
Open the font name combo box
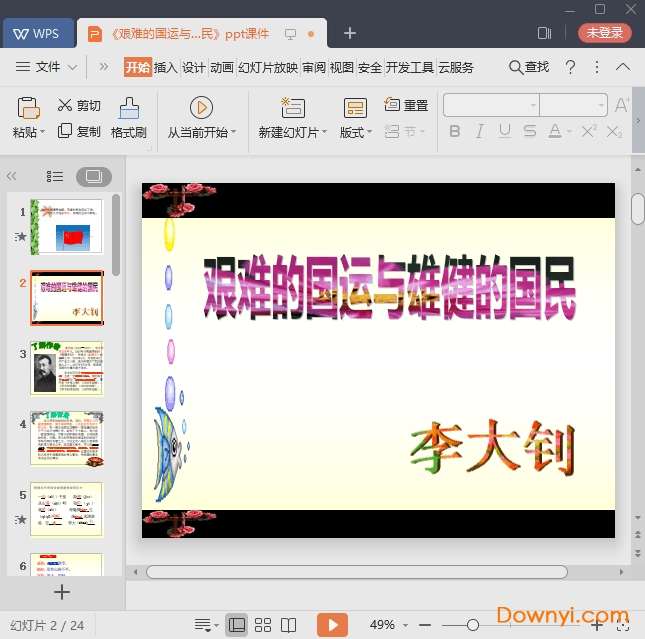tap(491, 105)
